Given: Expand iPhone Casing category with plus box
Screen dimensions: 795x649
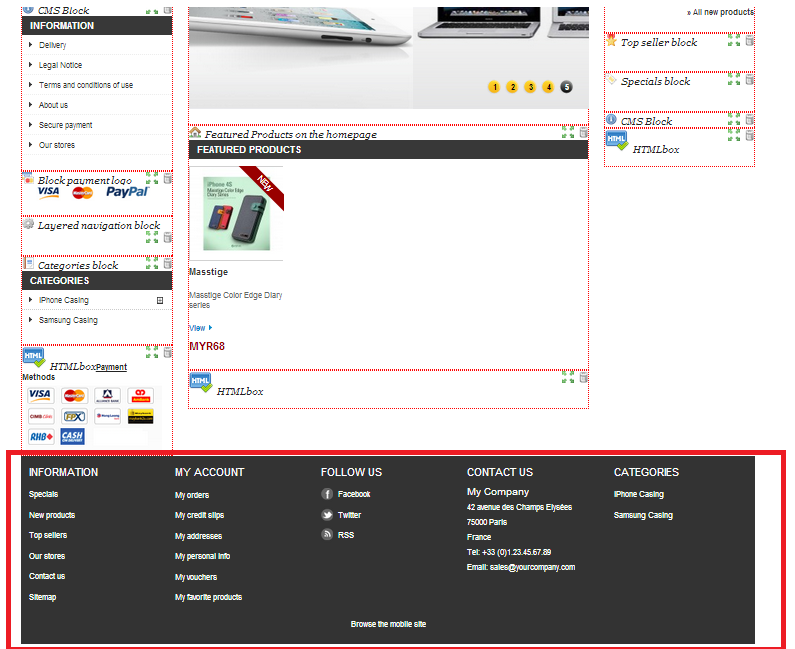Looking at the screenshot, I should point(160,300).
